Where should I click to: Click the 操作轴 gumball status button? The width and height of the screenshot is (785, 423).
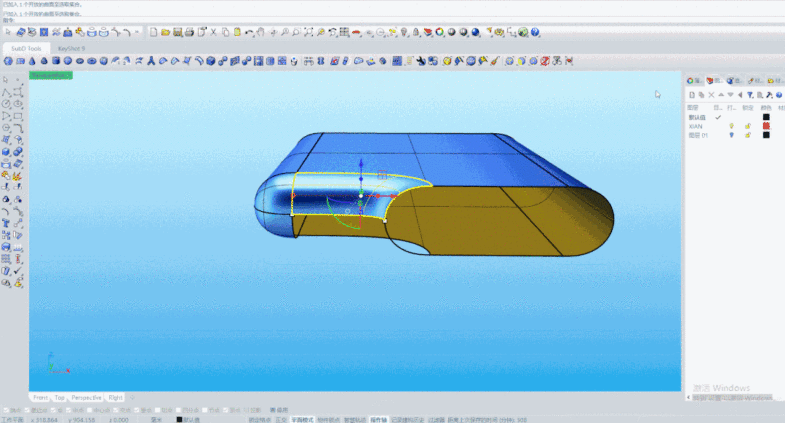pos(378,419)
